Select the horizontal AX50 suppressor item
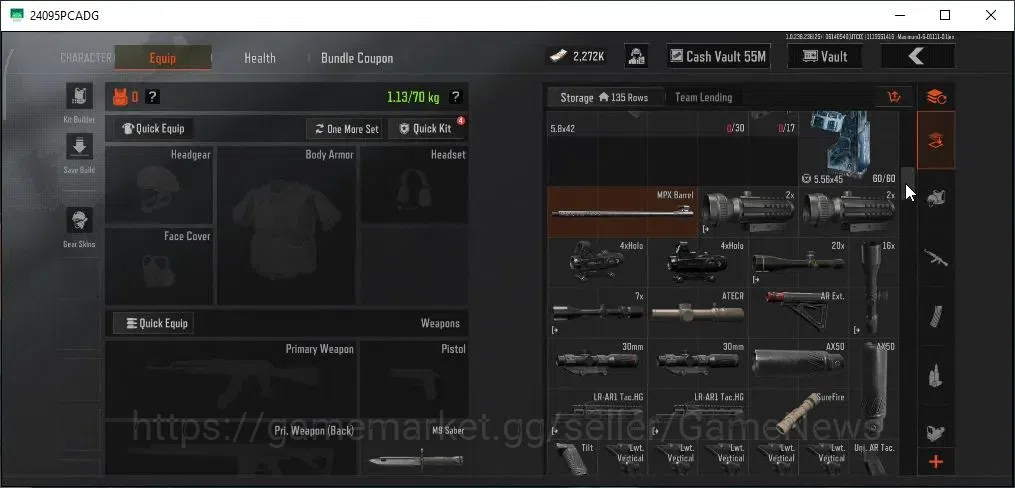This screenshot has height=488, width=1015. pos(798,362)
